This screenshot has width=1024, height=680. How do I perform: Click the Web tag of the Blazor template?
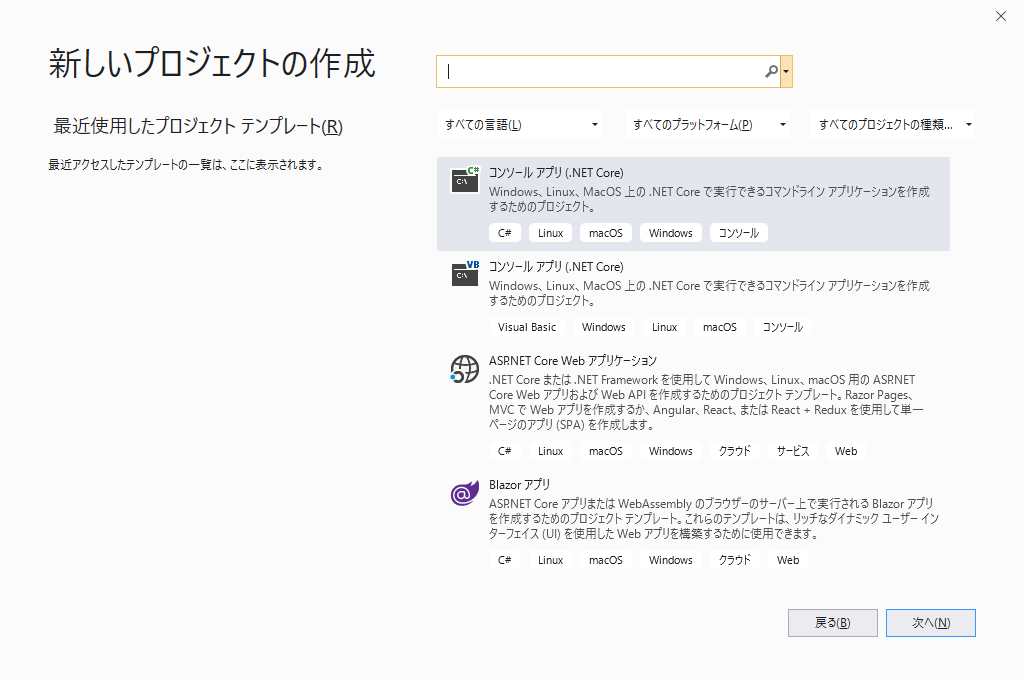tap(788, 560)
